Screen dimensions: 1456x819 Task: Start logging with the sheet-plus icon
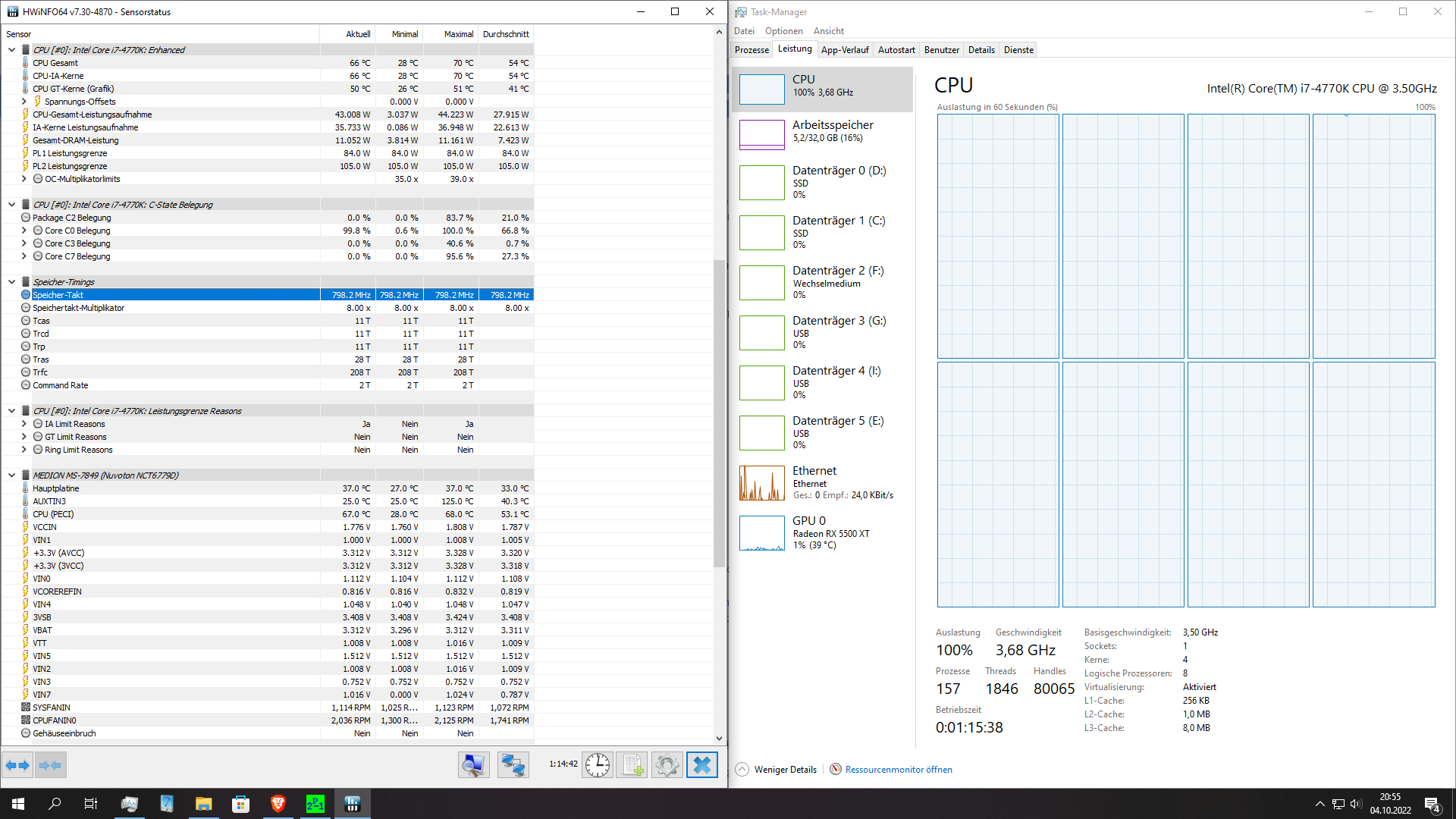coord(632,765)
